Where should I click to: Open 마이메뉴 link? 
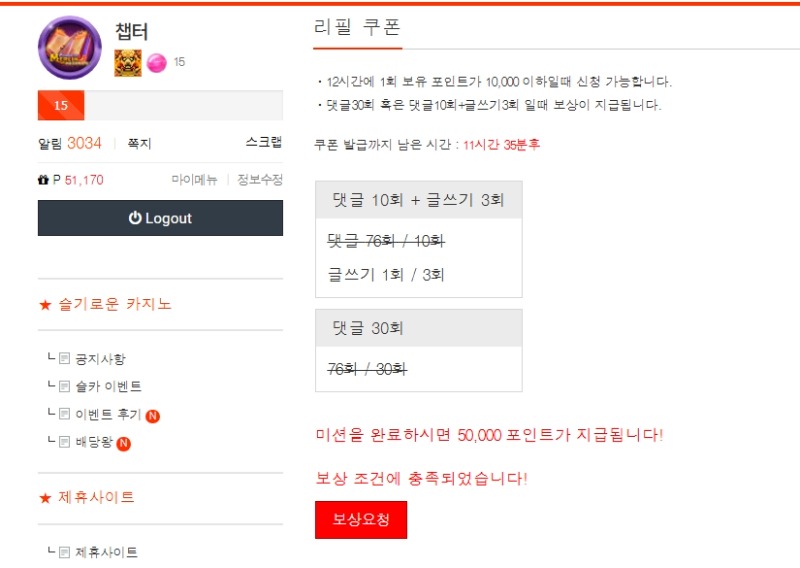pos(194,180)
